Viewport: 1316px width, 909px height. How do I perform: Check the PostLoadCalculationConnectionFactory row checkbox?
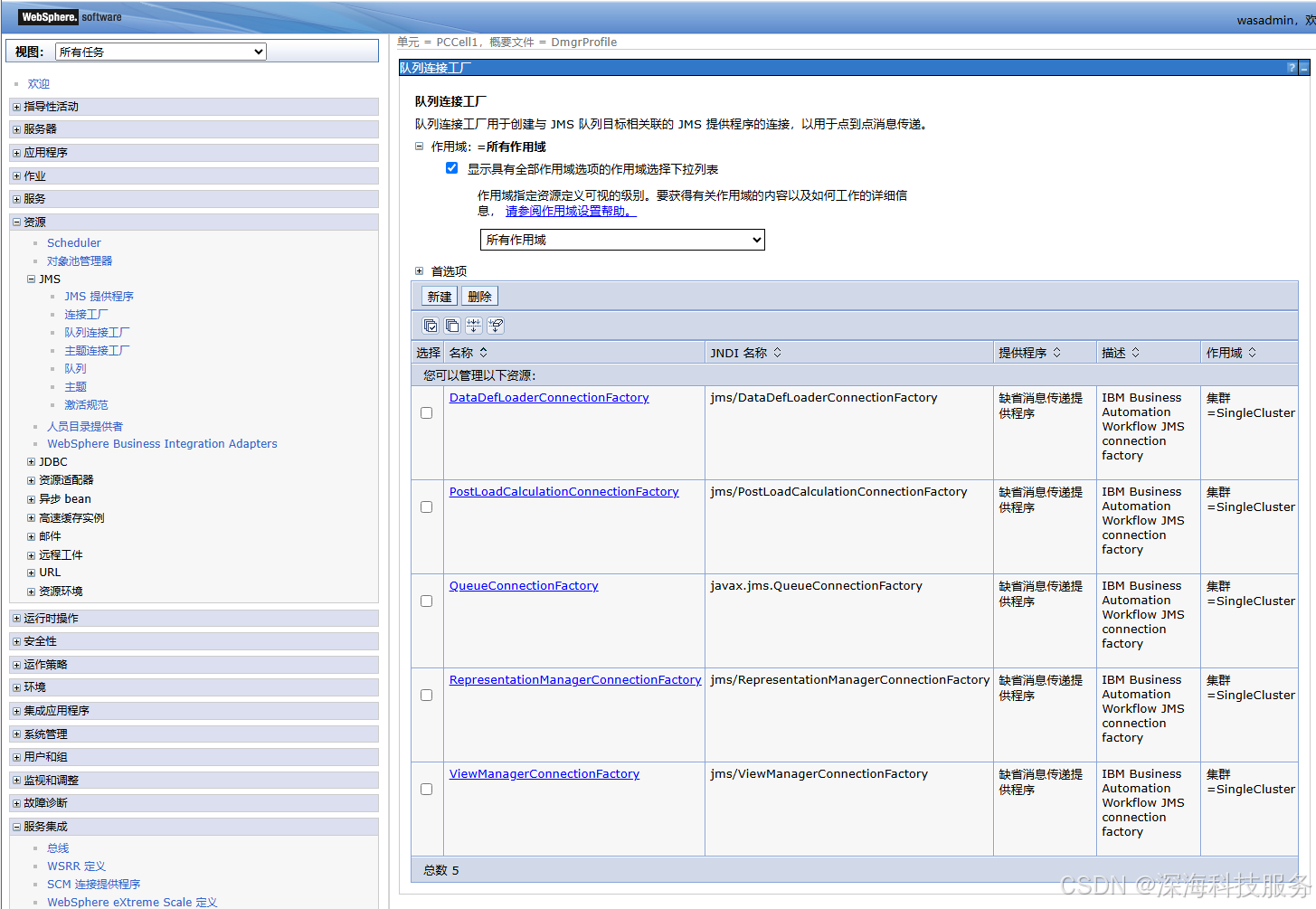tap(426, 507)
